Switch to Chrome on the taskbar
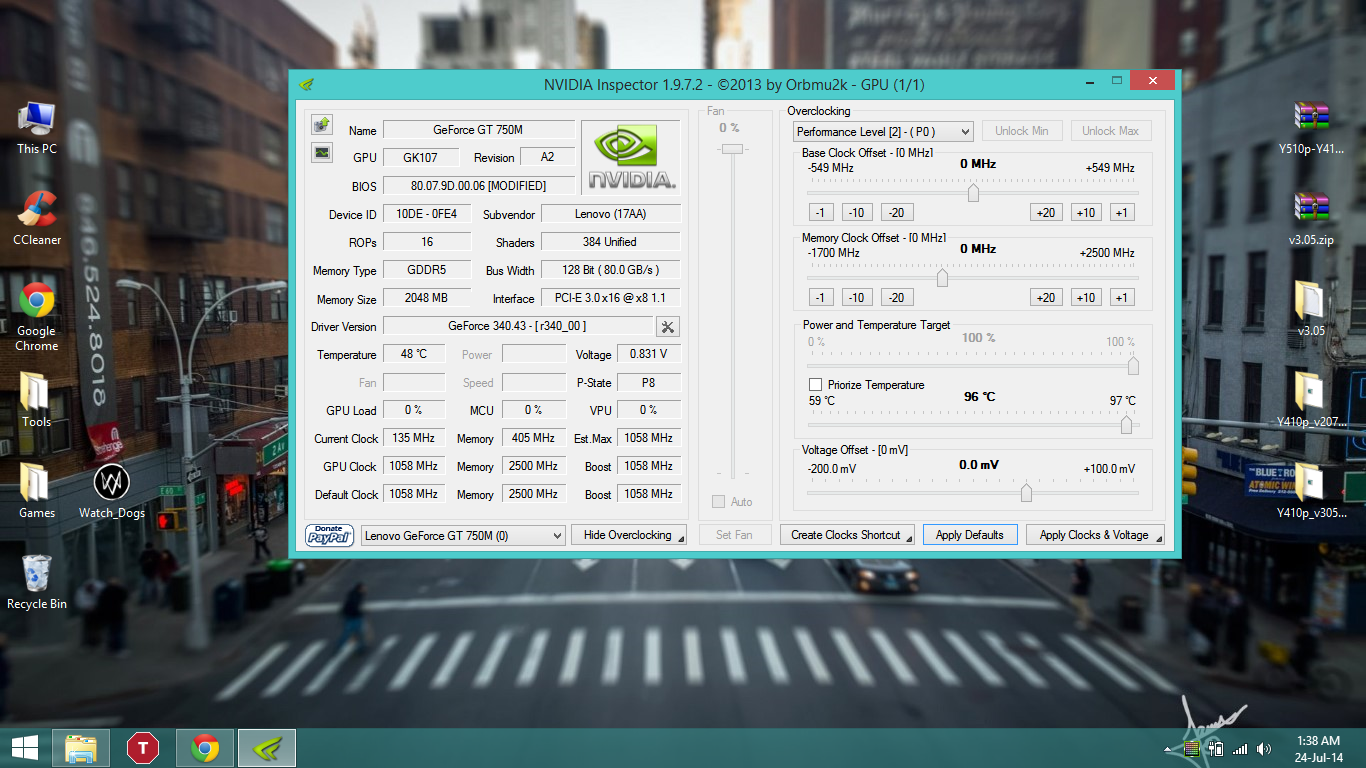This screenshot has width=1366, height=768. point(205,748)
